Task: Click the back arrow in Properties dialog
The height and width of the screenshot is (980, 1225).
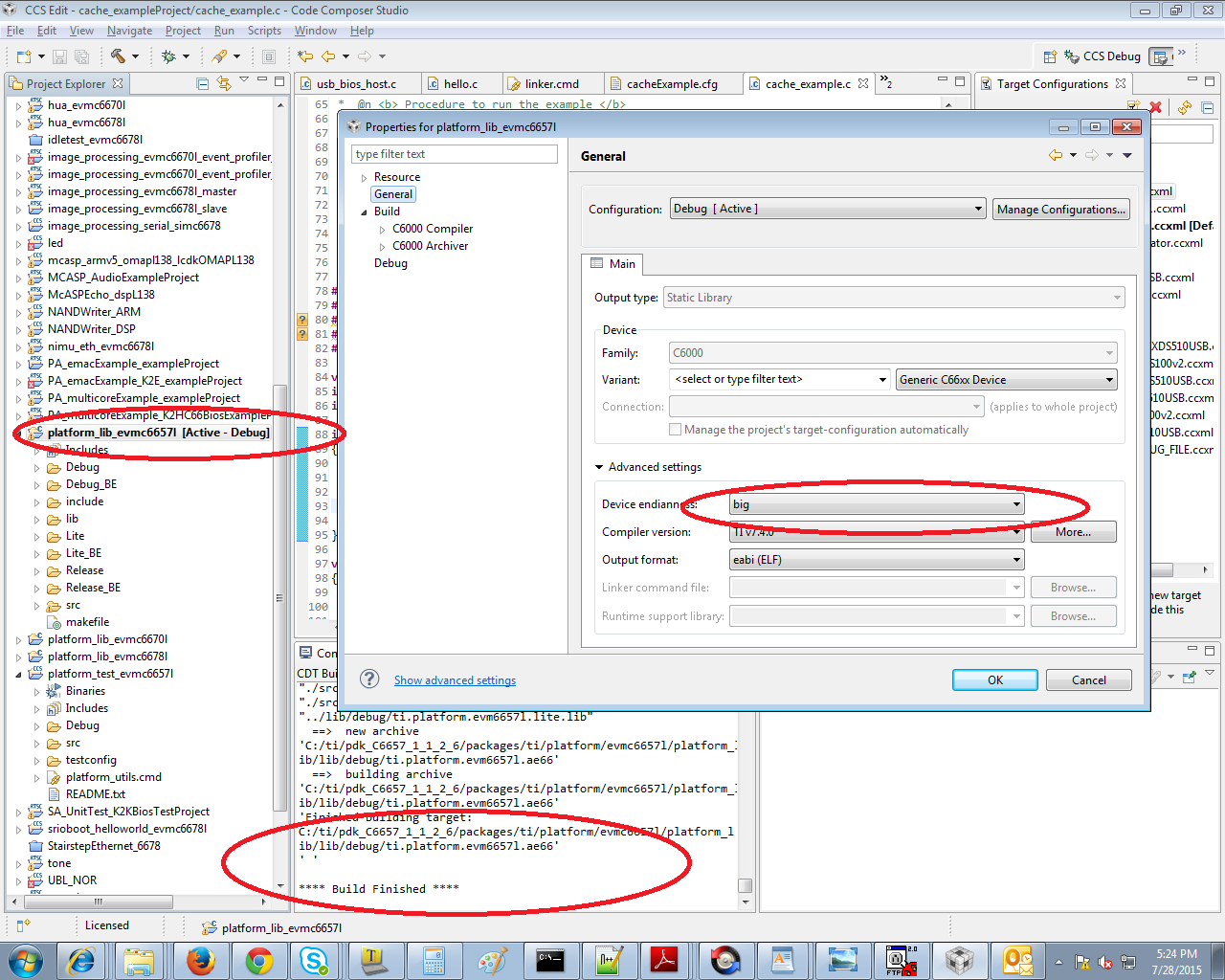Action: click(1055, 155)
